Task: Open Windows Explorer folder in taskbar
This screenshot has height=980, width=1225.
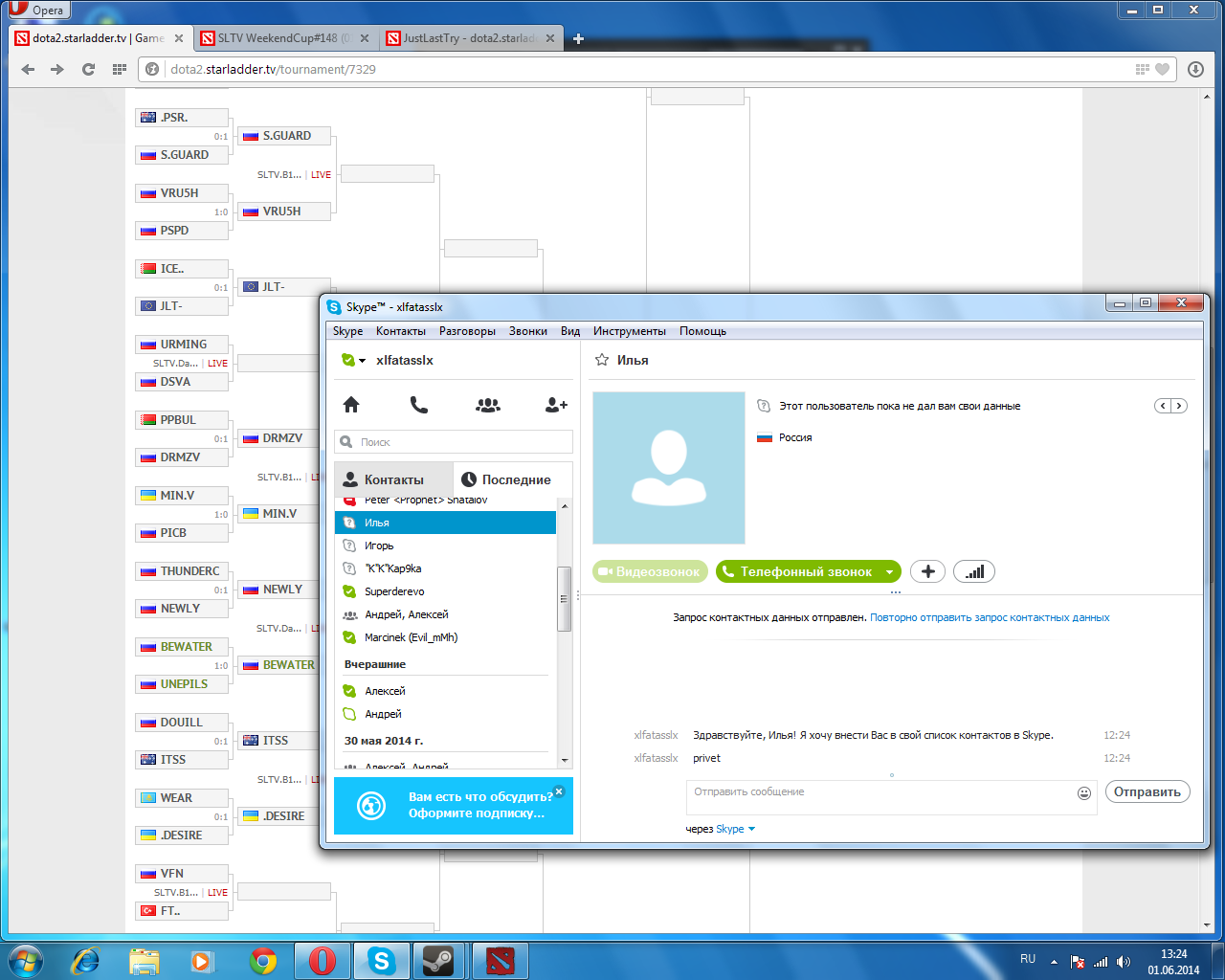Action: point(145,960)
